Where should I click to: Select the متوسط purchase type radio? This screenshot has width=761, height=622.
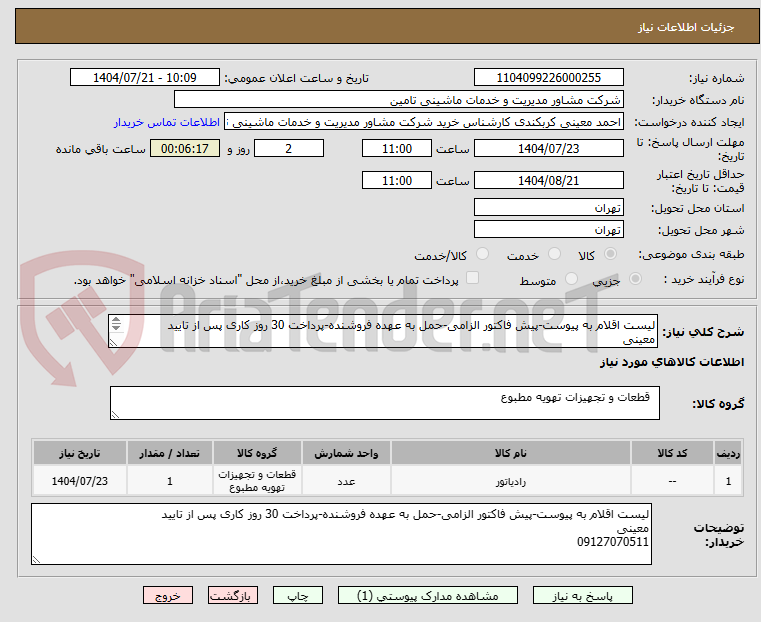571,279
